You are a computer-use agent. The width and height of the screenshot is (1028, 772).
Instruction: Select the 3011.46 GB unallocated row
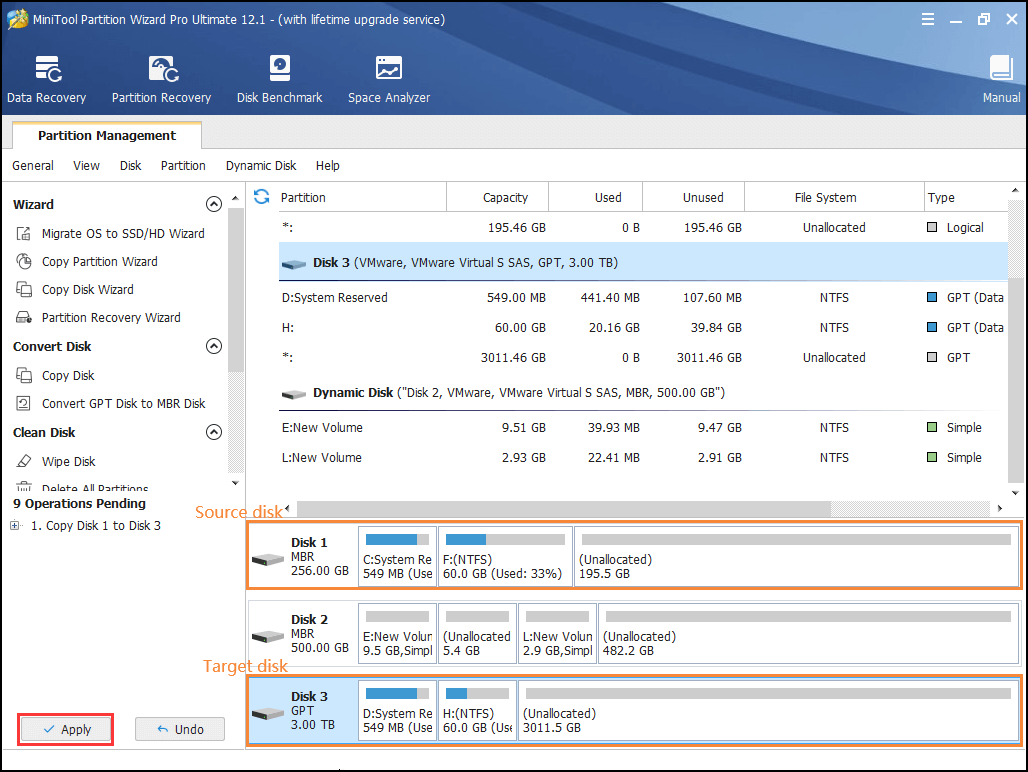click(x=643, y=358)
